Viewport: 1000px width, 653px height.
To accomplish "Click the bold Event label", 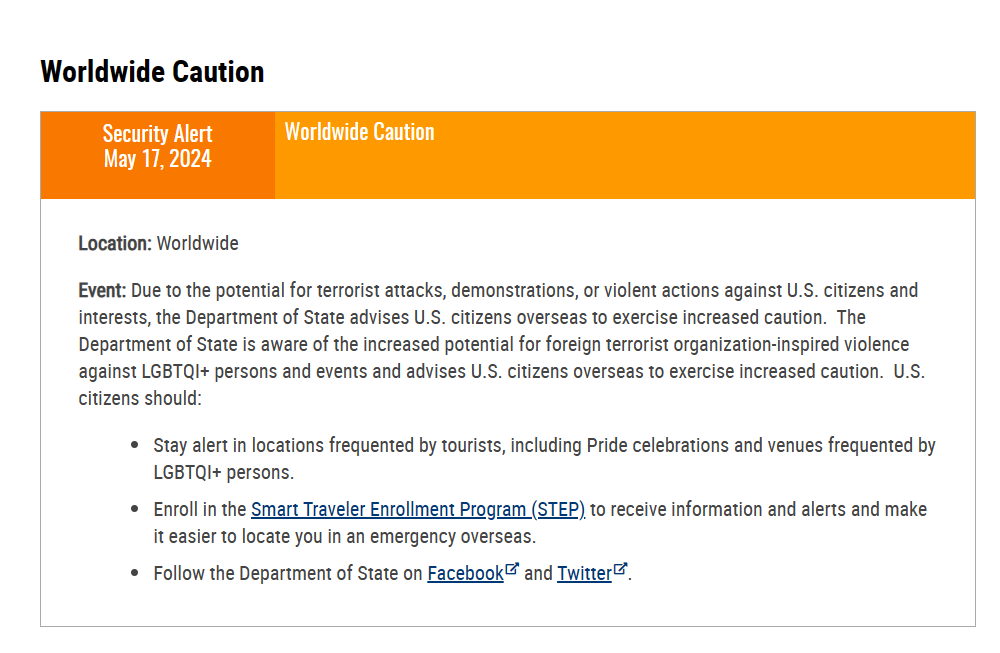I will [x=102, y=291].
